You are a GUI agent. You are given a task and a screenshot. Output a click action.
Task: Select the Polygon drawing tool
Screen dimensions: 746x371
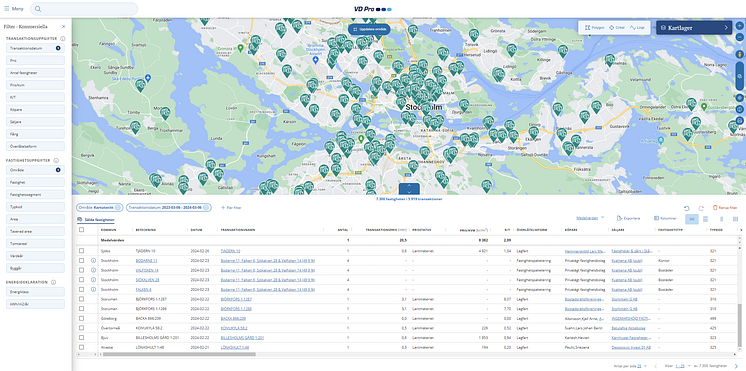click(x=595, y=28)
